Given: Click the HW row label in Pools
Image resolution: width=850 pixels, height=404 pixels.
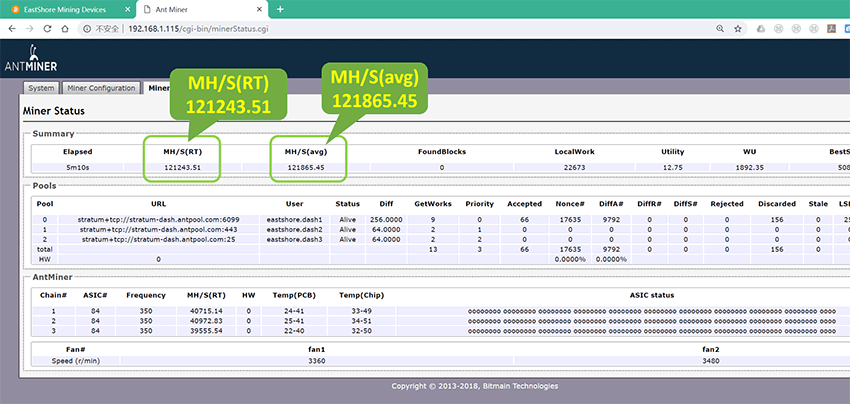Looking at the screenshot, I should [x=43, y=259].
